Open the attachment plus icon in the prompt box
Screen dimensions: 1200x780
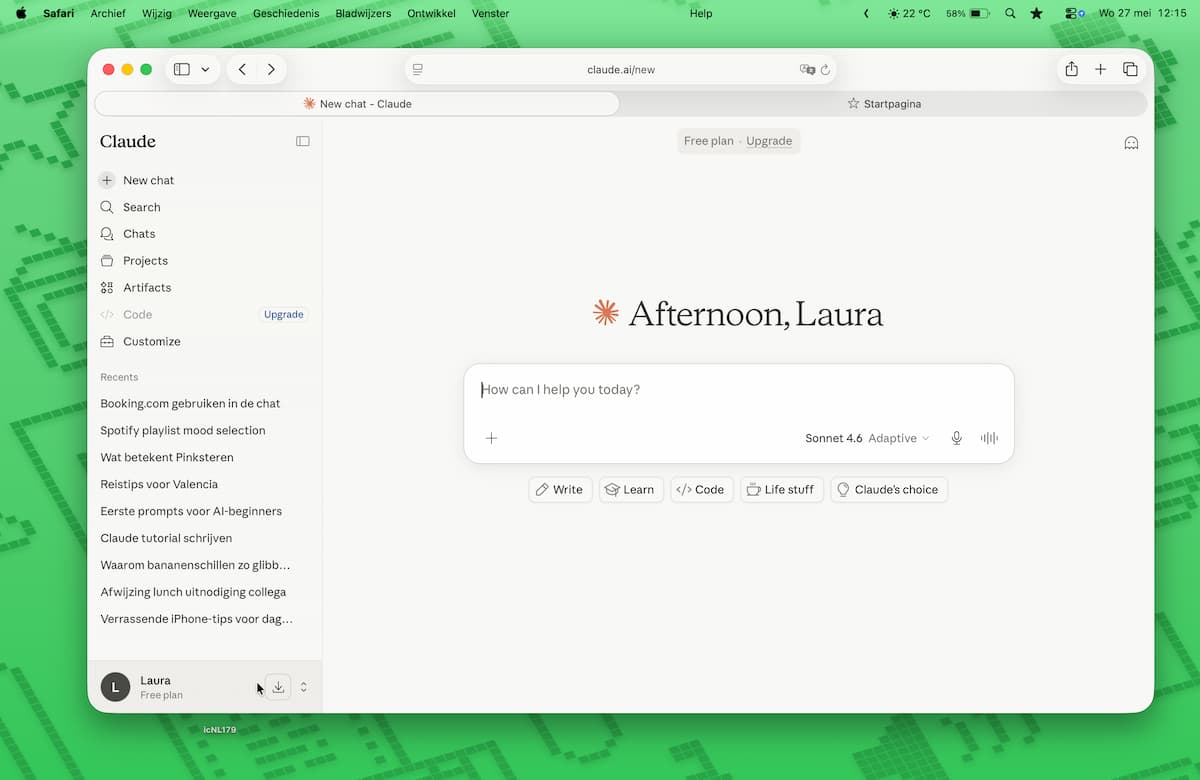coord(491,438)
